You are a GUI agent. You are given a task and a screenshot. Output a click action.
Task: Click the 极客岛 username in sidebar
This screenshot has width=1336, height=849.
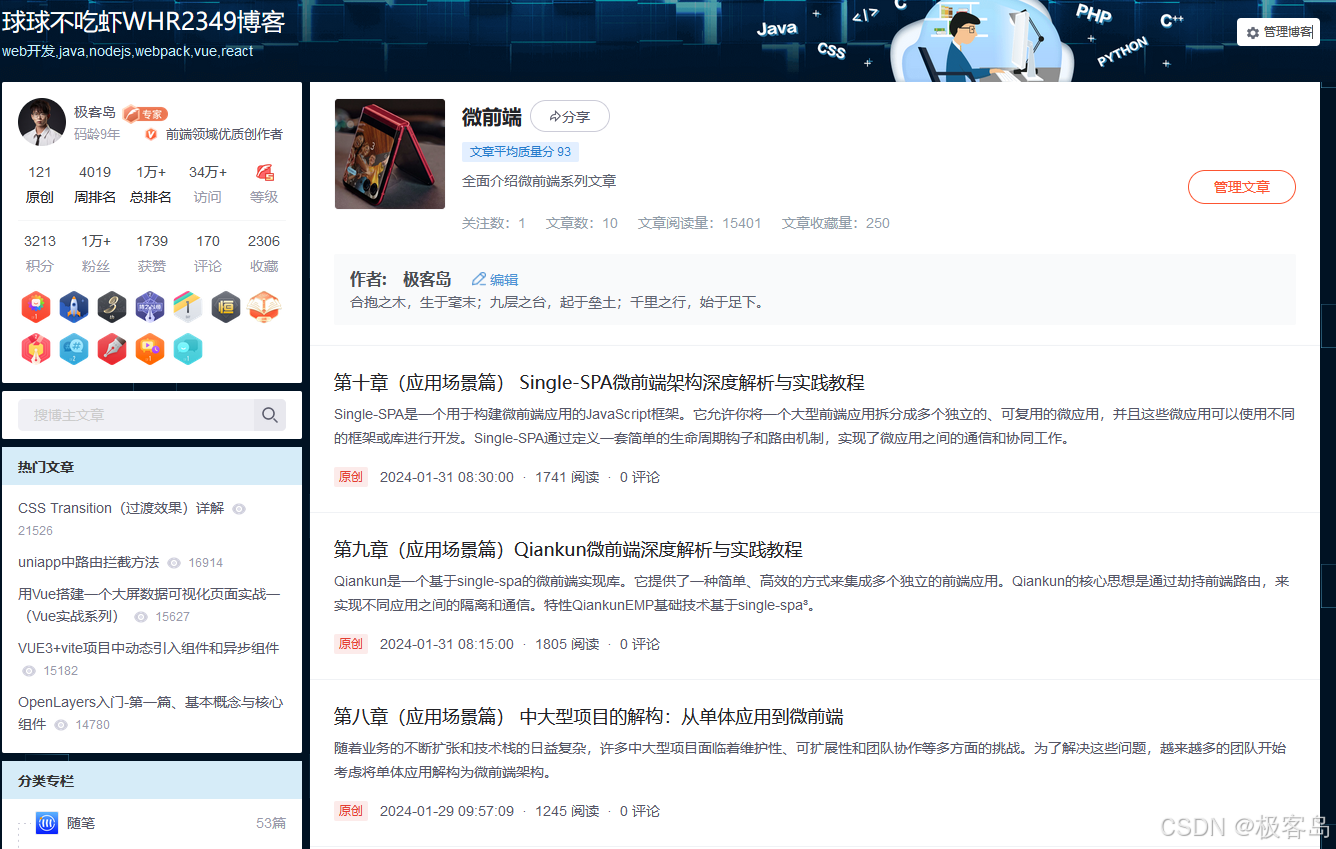[x=95, y=112]
